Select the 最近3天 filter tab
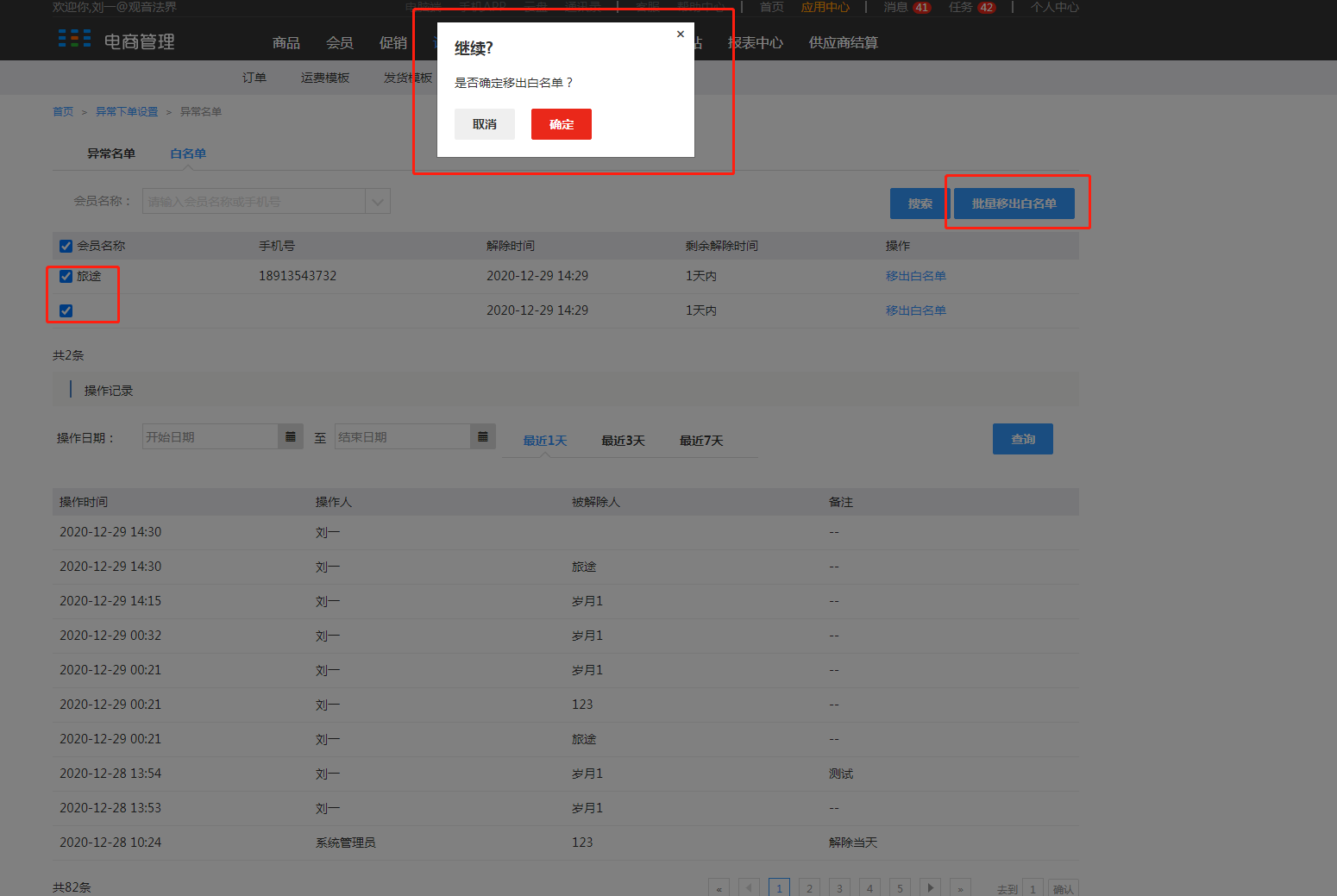The height and width of the screenshot is (896, 1337). tap(623, 441)
